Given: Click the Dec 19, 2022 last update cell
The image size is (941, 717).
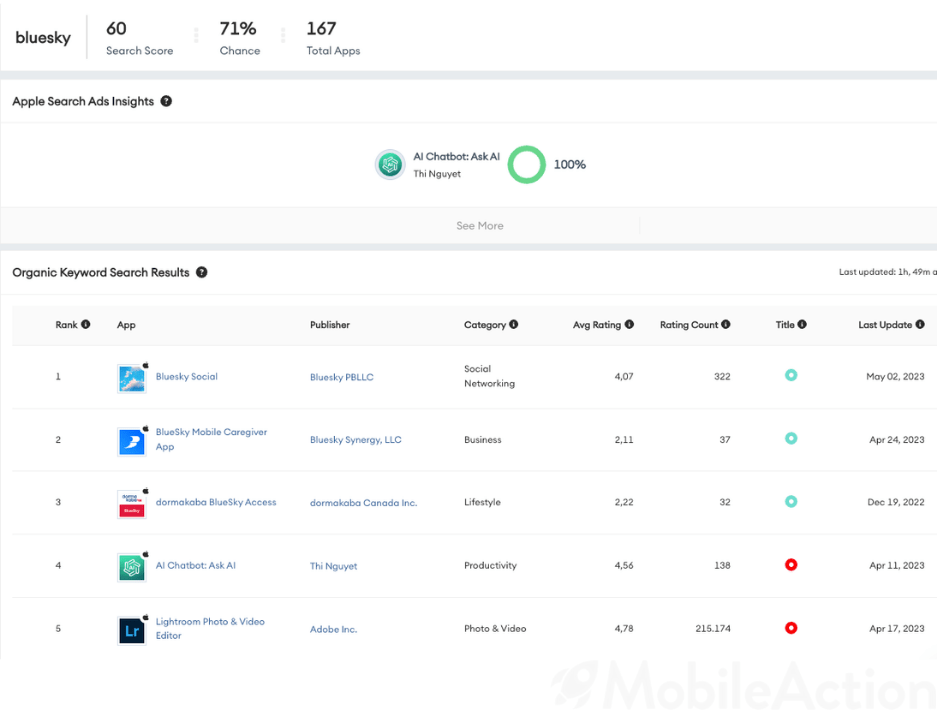Looking at the screenshot, I should [x=895, y=502].
